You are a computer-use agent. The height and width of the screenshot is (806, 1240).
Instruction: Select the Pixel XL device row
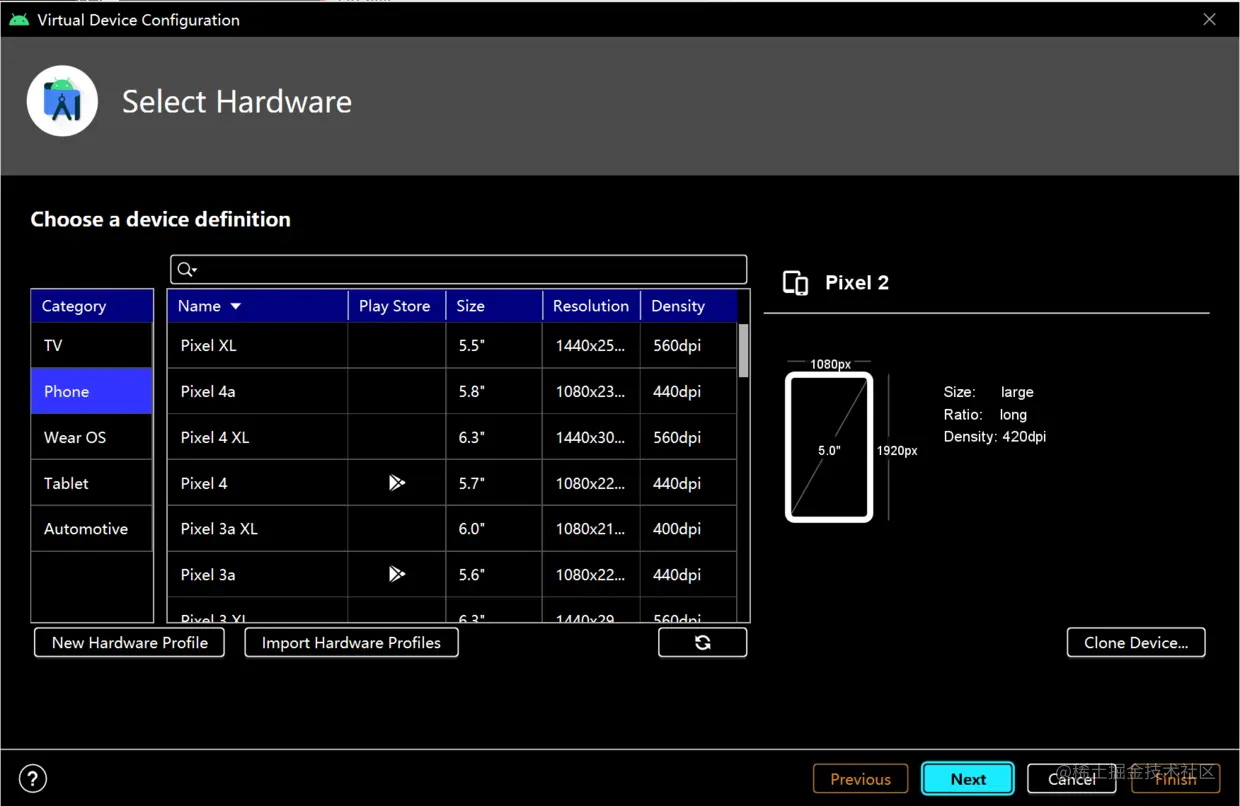coord(452,345)
